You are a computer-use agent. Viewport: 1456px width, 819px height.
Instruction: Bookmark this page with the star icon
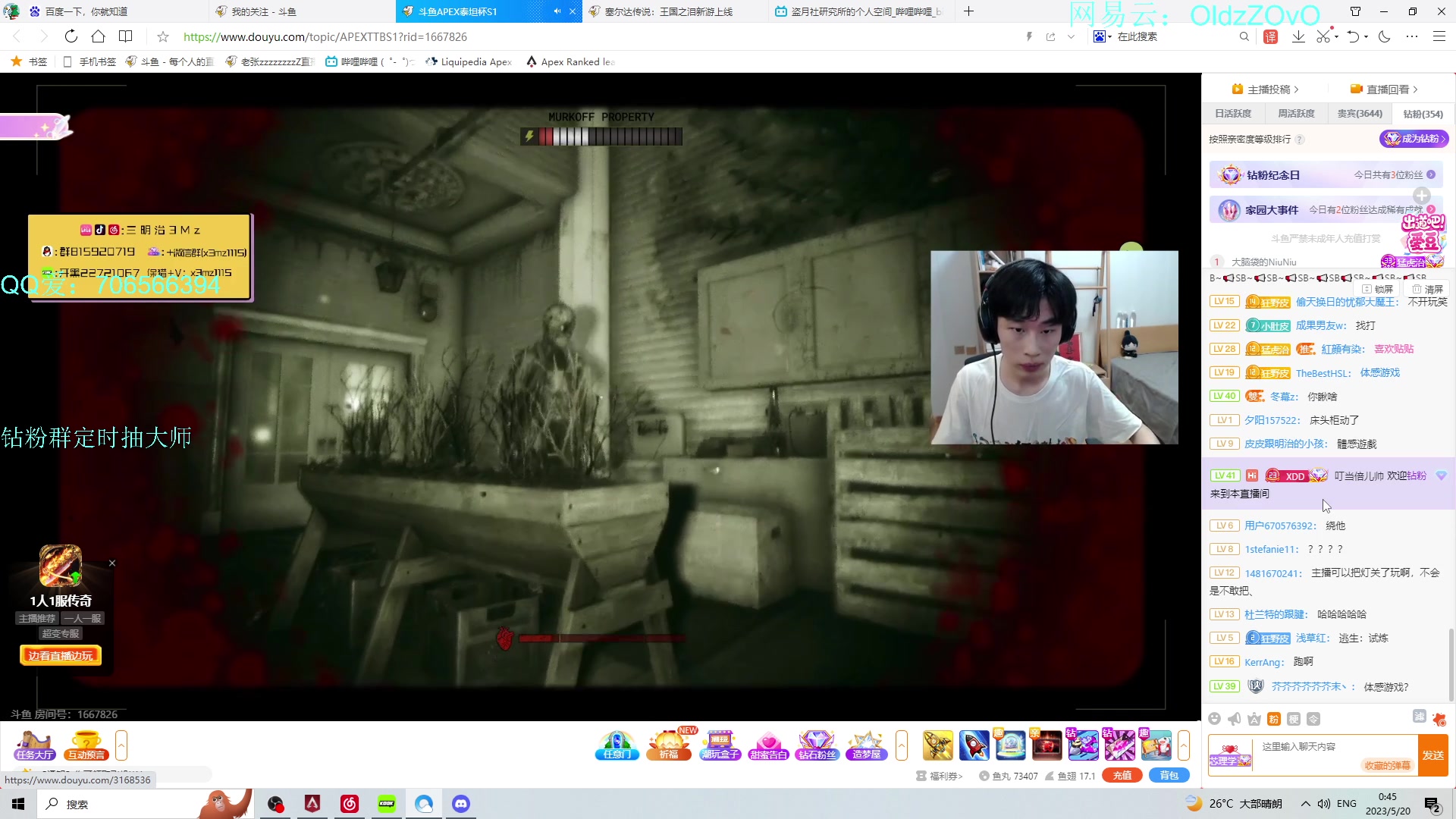163,36
